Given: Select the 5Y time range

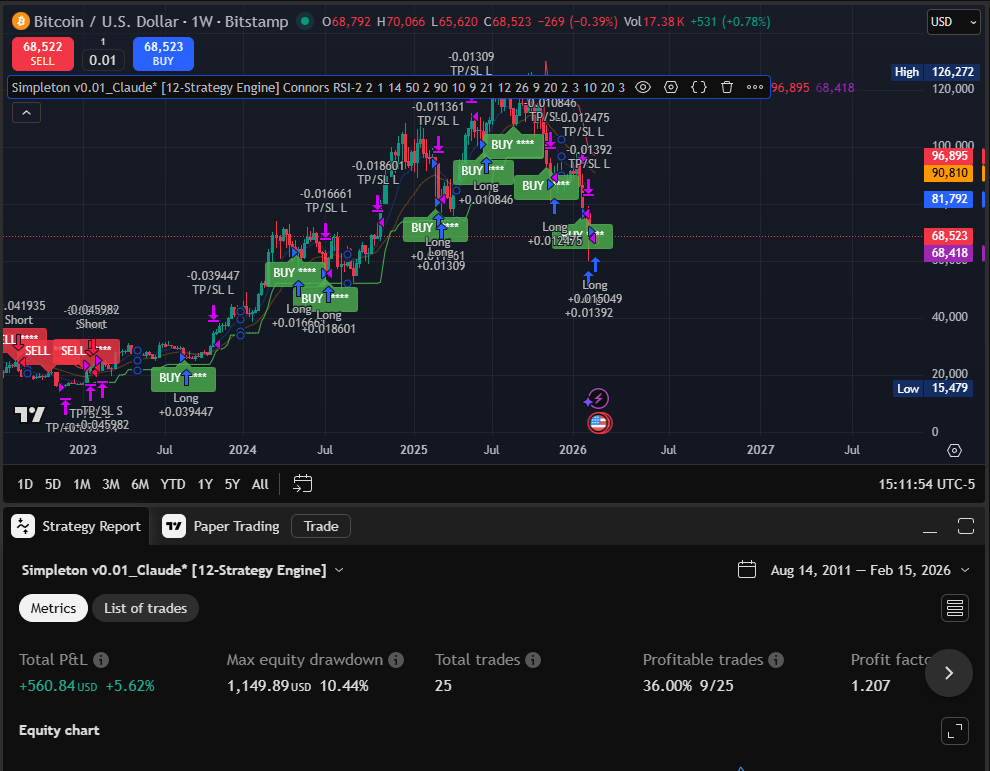Looking at the screenshot, I should (232, 484).
